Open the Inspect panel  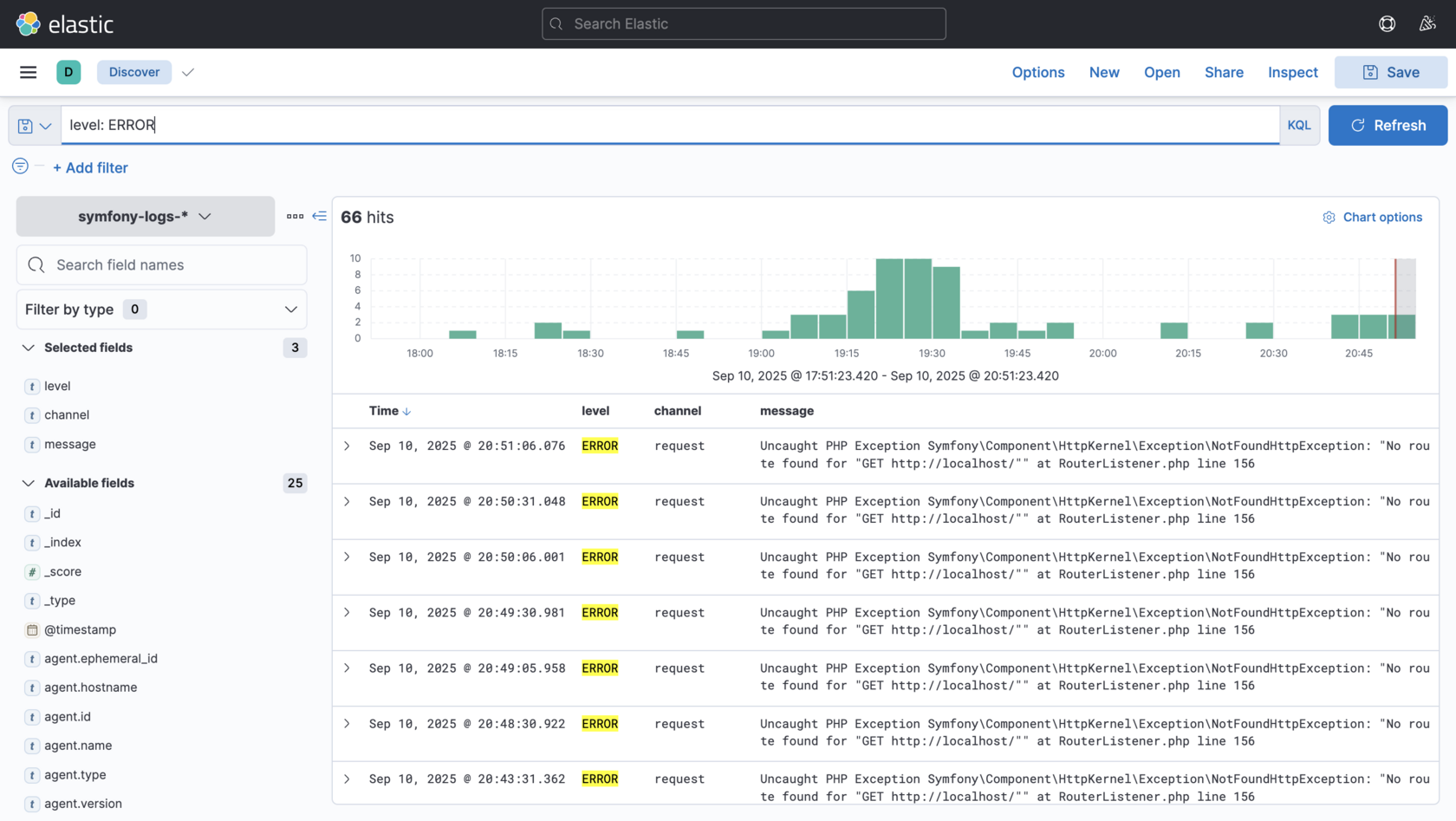(x=1292, y=72)
